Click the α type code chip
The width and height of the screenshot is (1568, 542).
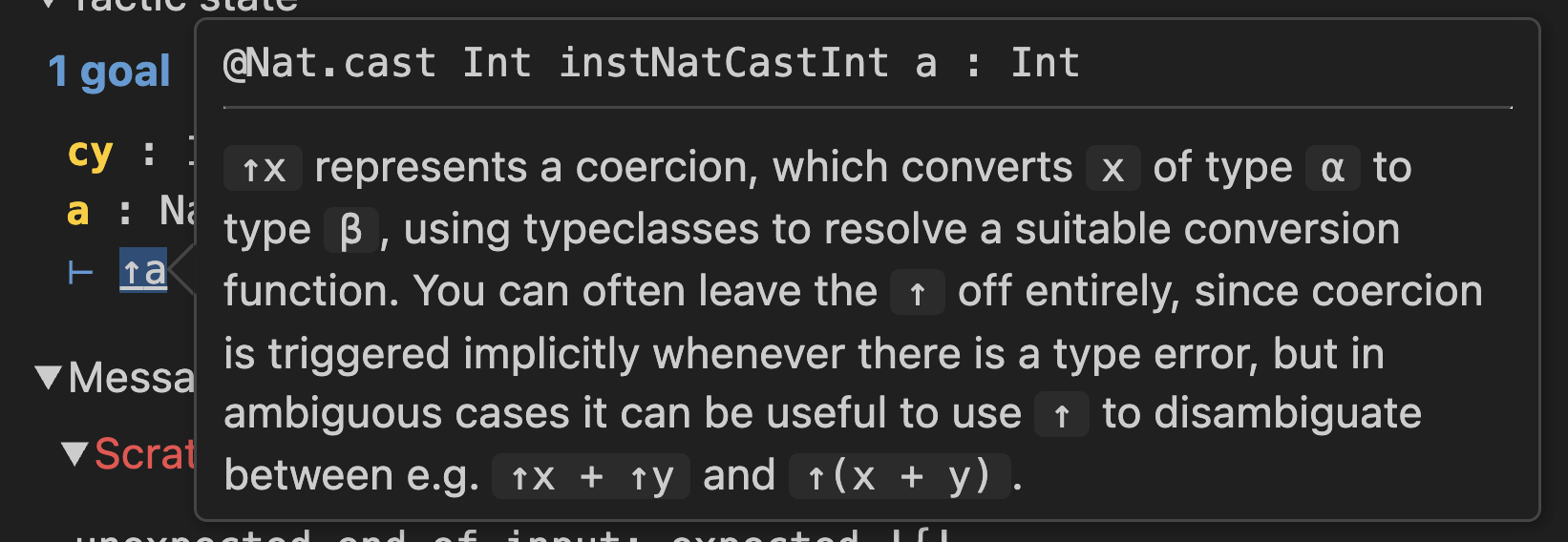(1332, 169)
